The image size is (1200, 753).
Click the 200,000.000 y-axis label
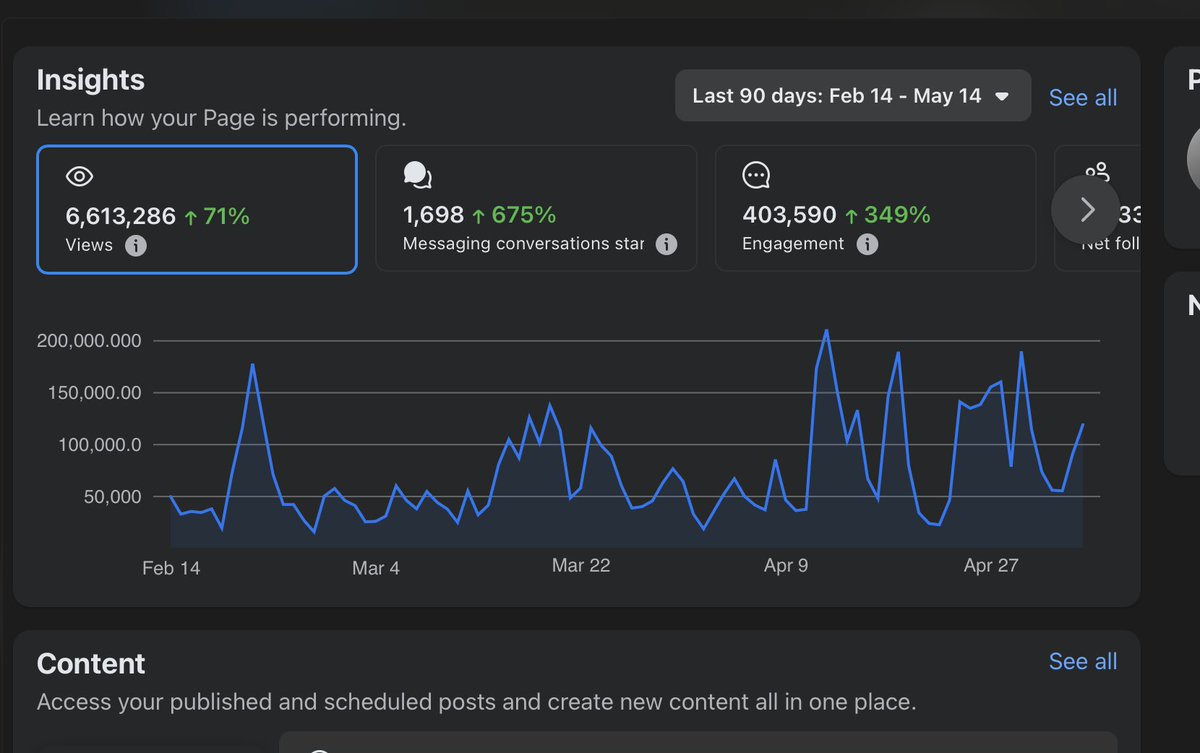[89, 341]
